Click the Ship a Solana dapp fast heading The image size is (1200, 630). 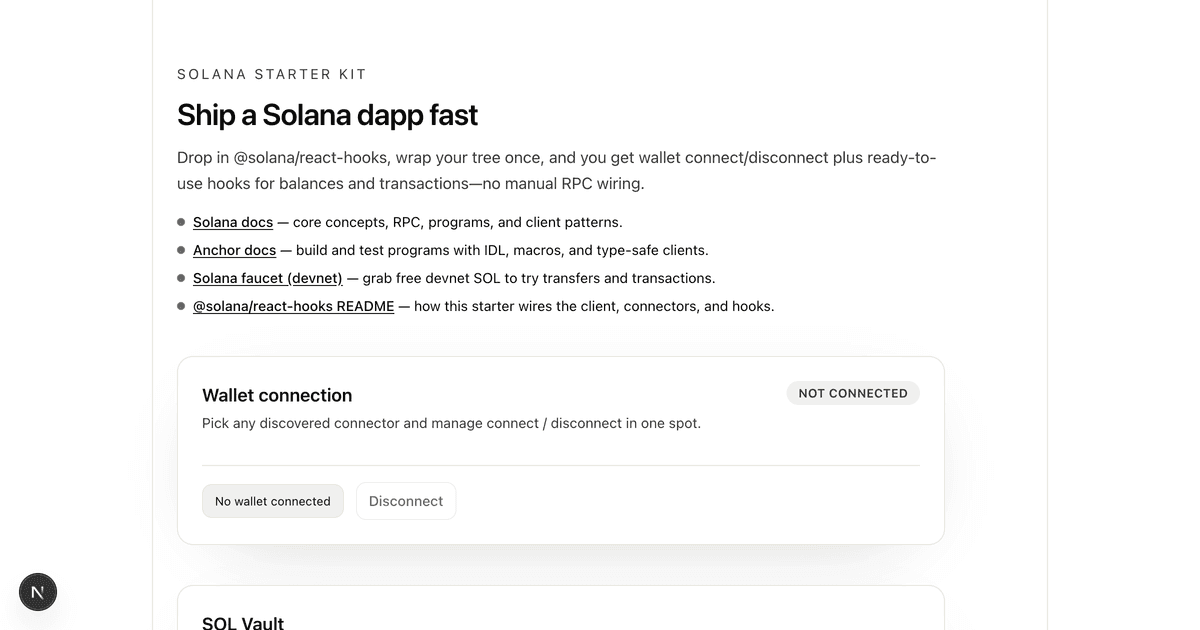click(x=327, y=114)
